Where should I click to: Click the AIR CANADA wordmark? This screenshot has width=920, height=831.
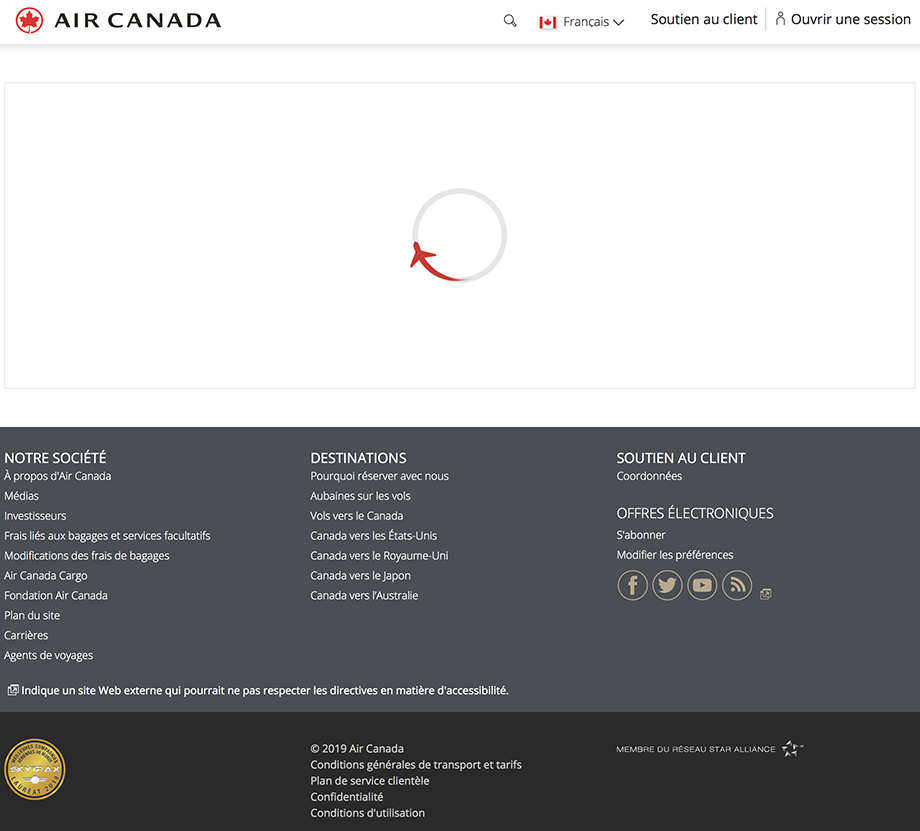[x=137, y=21]
